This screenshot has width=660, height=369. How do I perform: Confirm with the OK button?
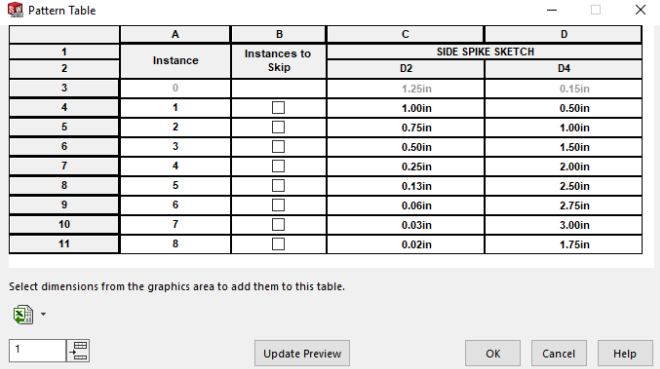pos(493,353)
